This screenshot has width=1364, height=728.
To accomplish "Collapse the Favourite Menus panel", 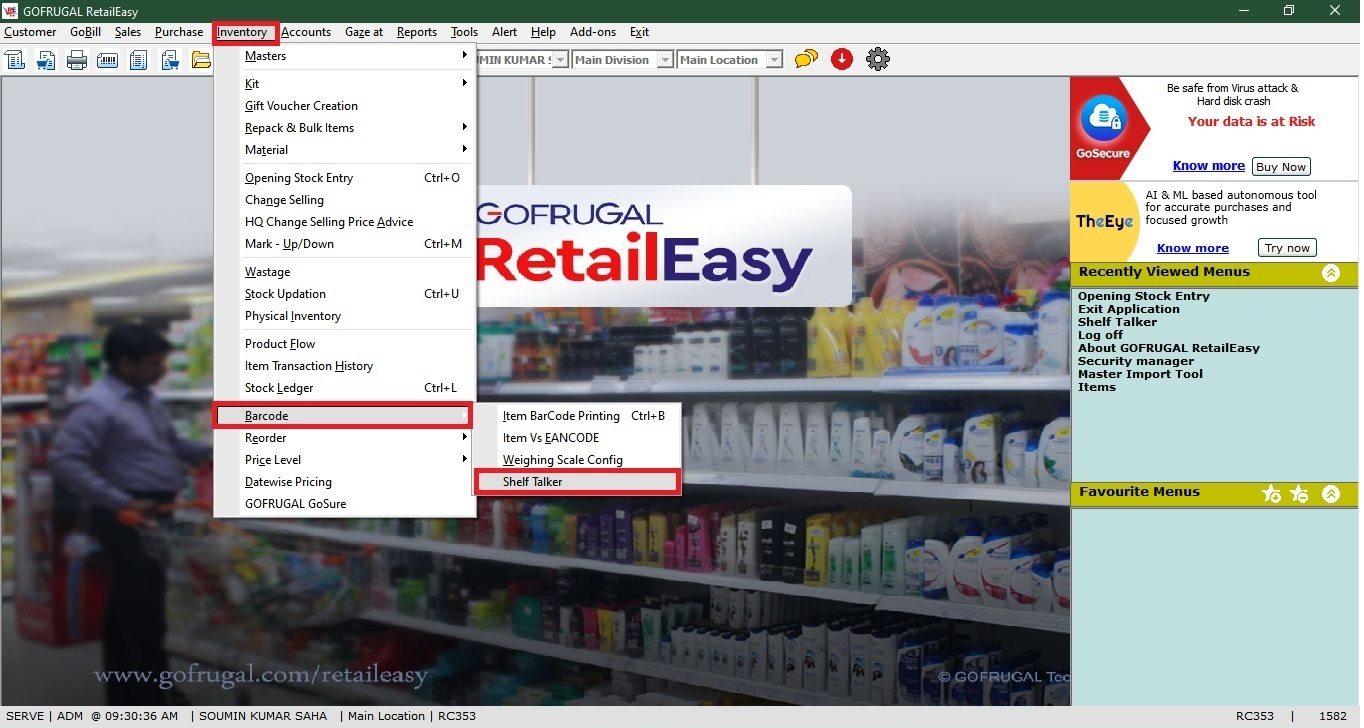I will click(1331, 493).
